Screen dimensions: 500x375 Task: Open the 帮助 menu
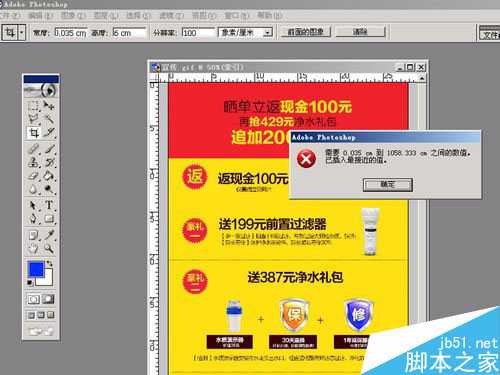(x=269, y=15)
